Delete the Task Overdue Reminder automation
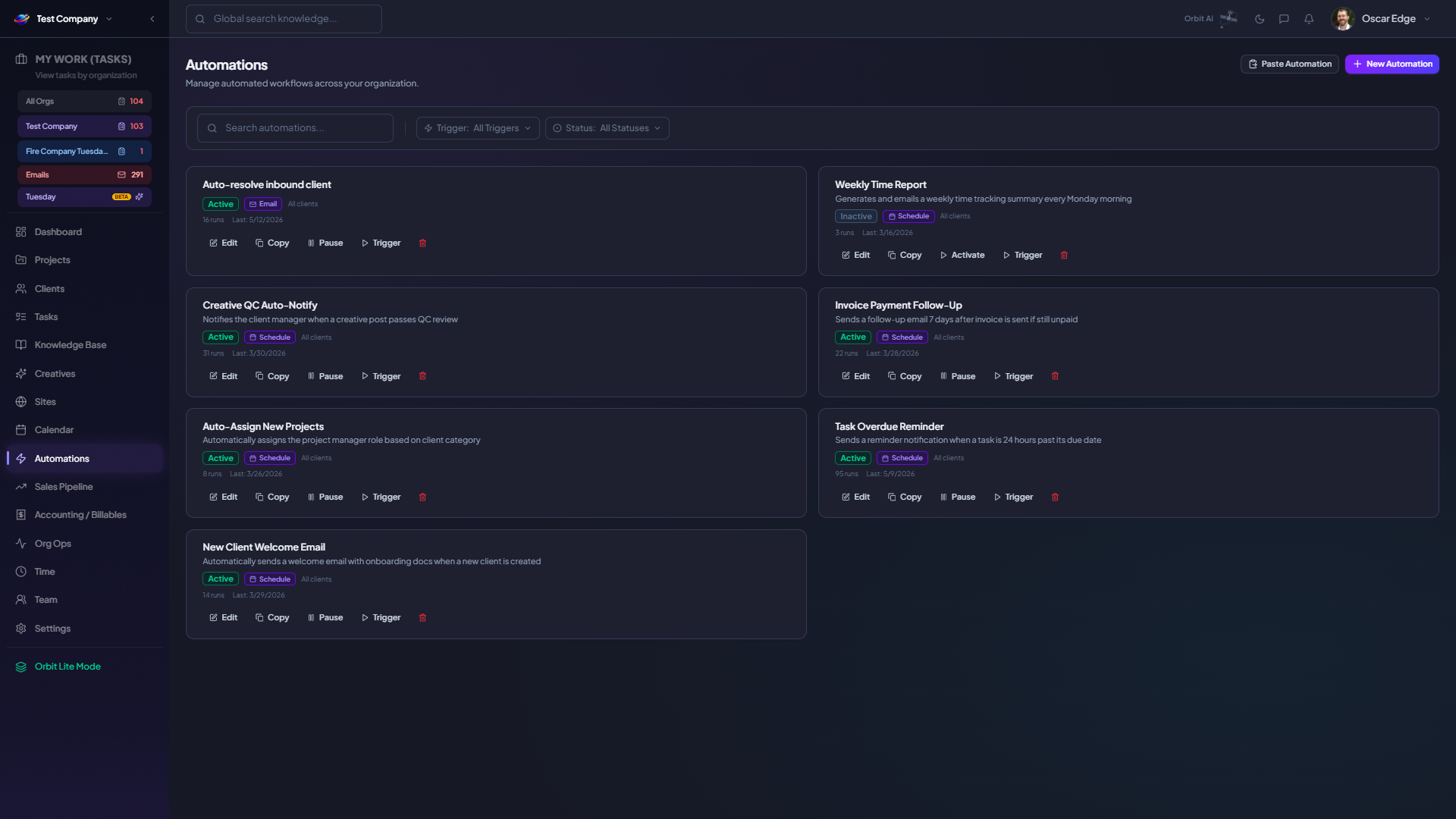1456x819 pixels. (x=1055, y=497)
